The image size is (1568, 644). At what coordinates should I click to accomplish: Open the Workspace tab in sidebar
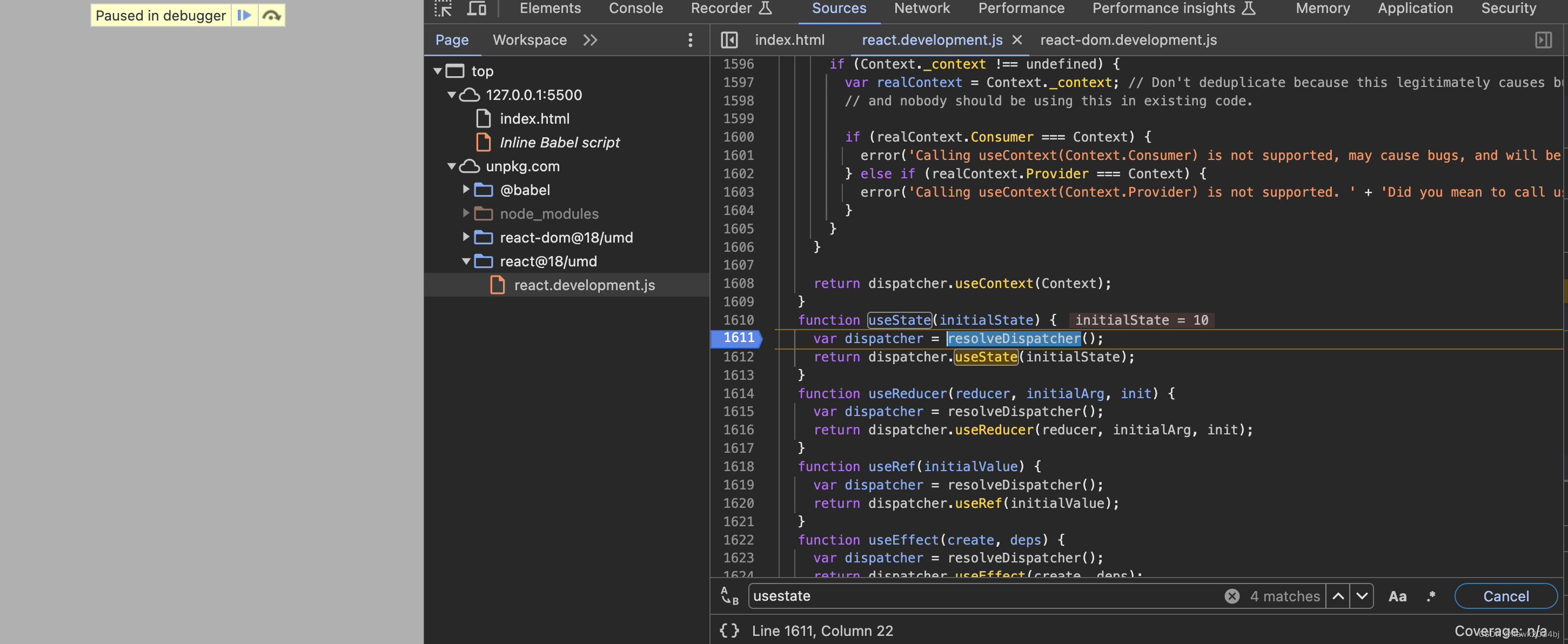point(530,39)
